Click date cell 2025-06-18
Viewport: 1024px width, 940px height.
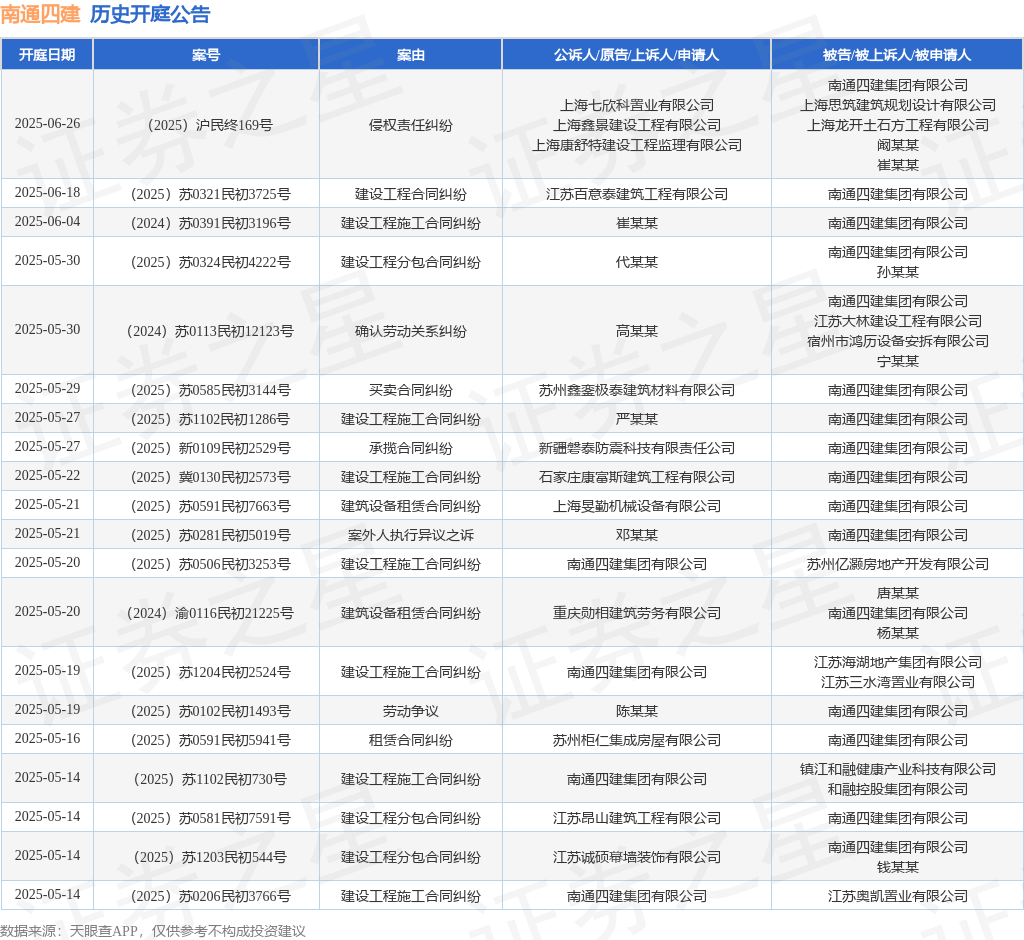pyautogui.click(x=47, y=193)
